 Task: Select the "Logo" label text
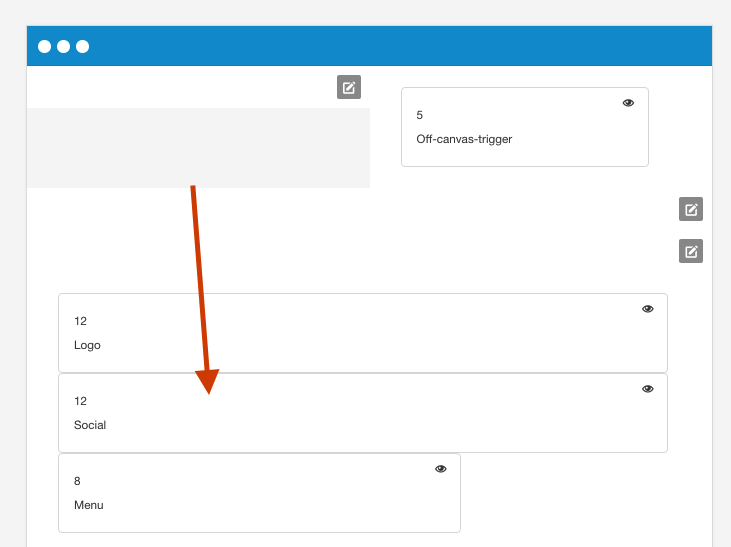pyautogui.click(x=87, y=346)
